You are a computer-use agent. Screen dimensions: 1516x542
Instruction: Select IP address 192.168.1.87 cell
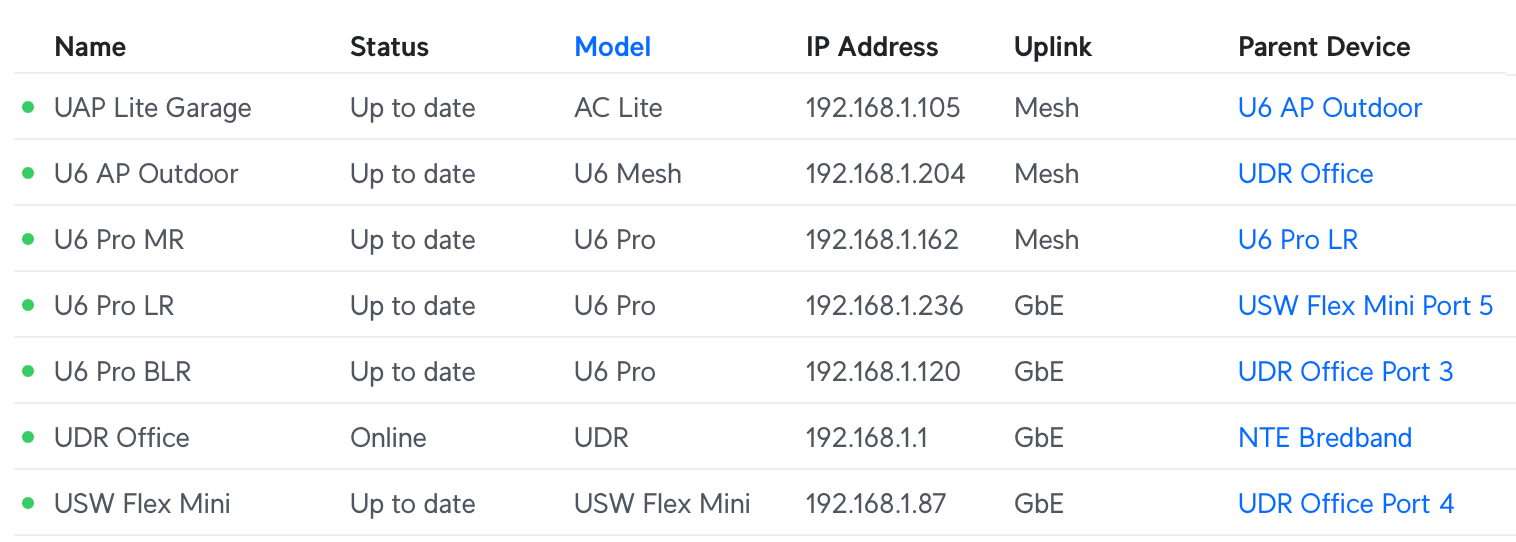(x=876, y=504)
